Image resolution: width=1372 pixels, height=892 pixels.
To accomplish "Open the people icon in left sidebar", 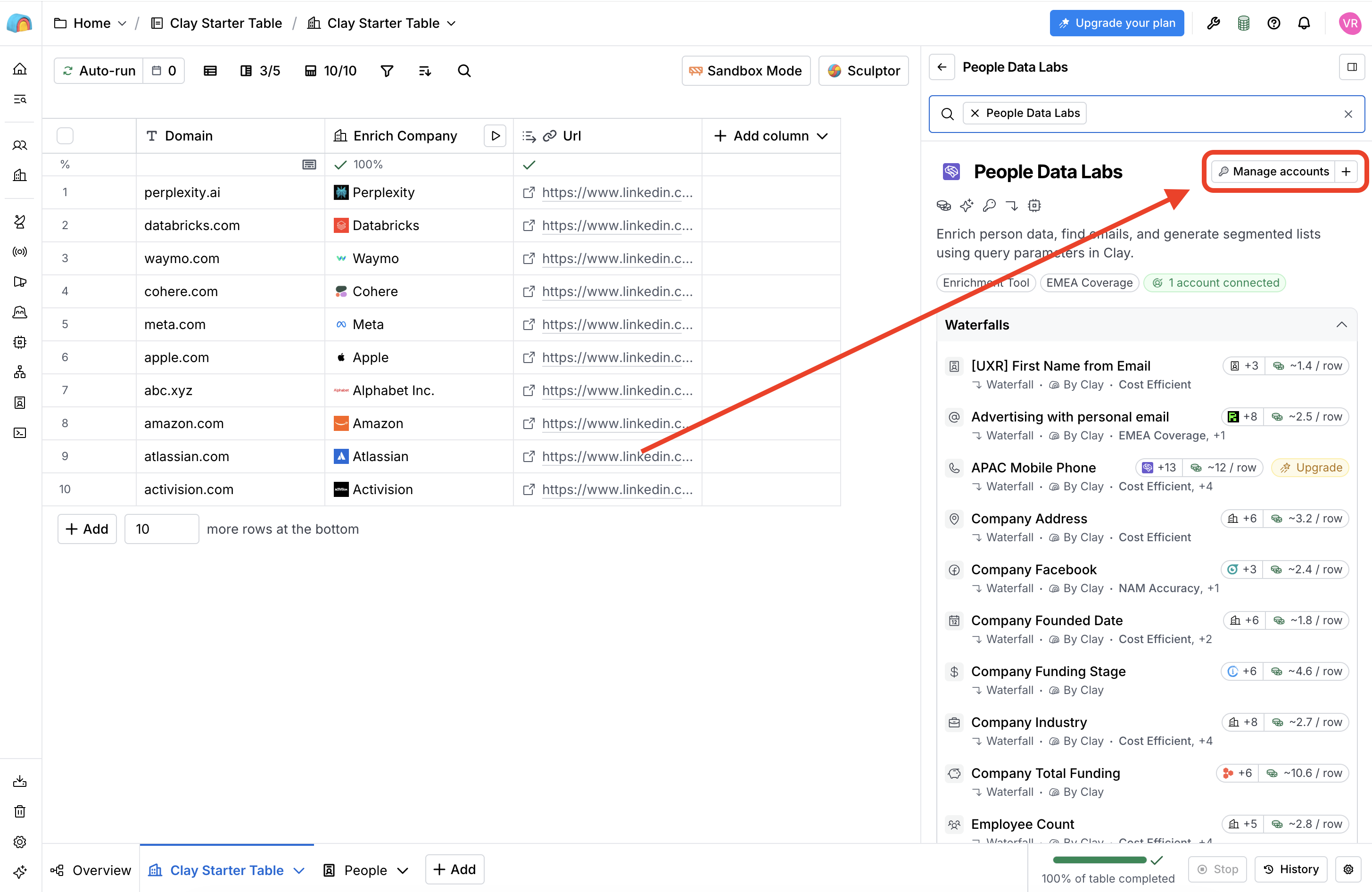I will point(20,145).
